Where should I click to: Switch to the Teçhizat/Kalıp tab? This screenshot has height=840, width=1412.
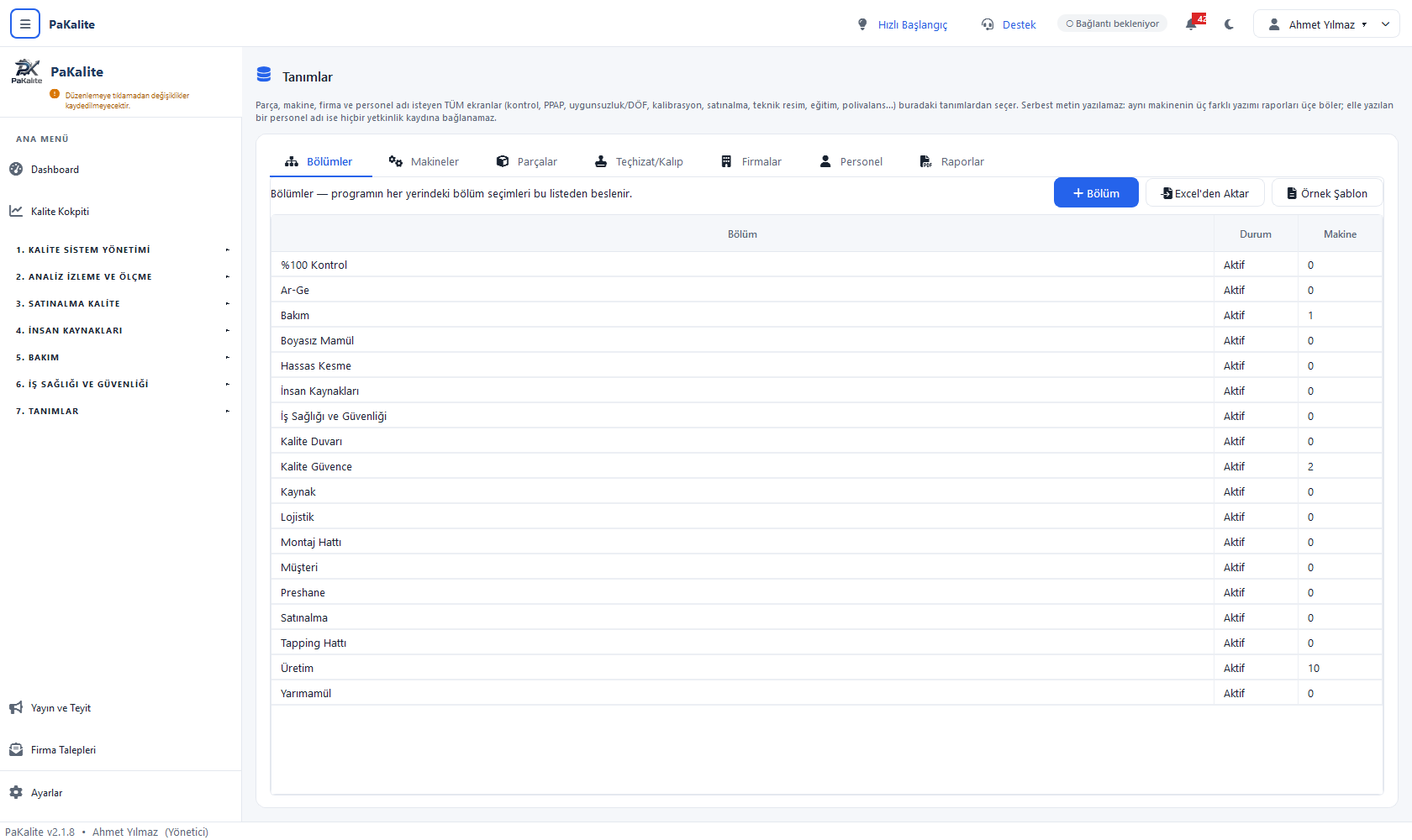(x=639, y=161)
